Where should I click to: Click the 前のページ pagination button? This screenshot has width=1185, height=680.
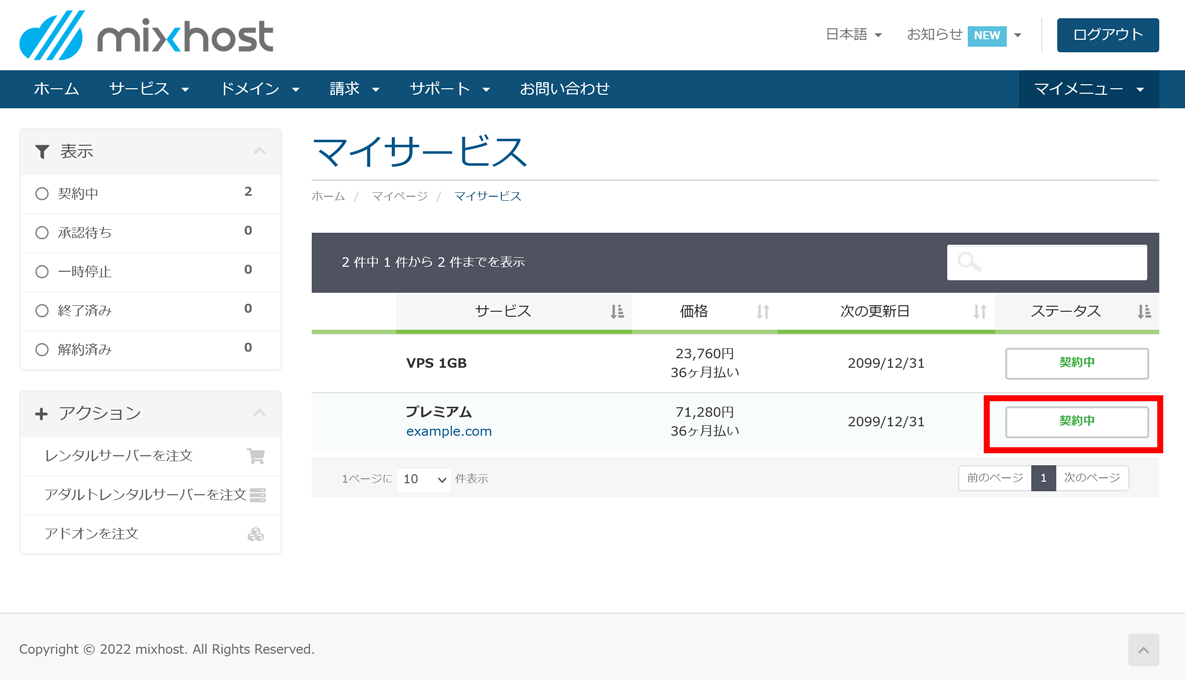click(x=995, y=478)
